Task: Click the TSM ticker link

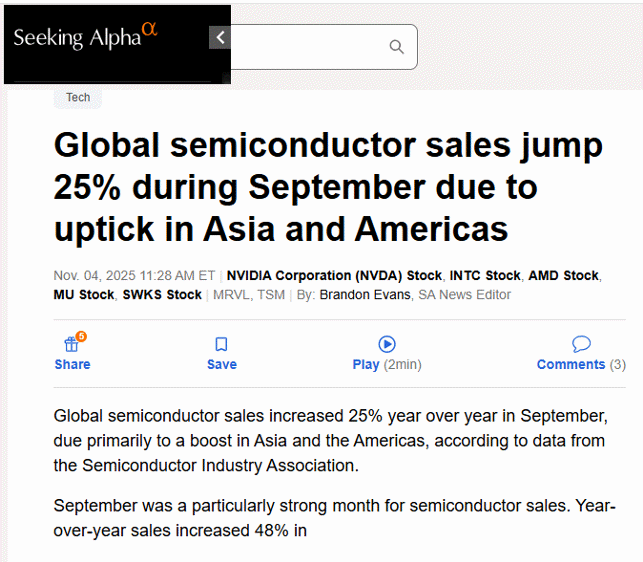Action: pos(270,295)
